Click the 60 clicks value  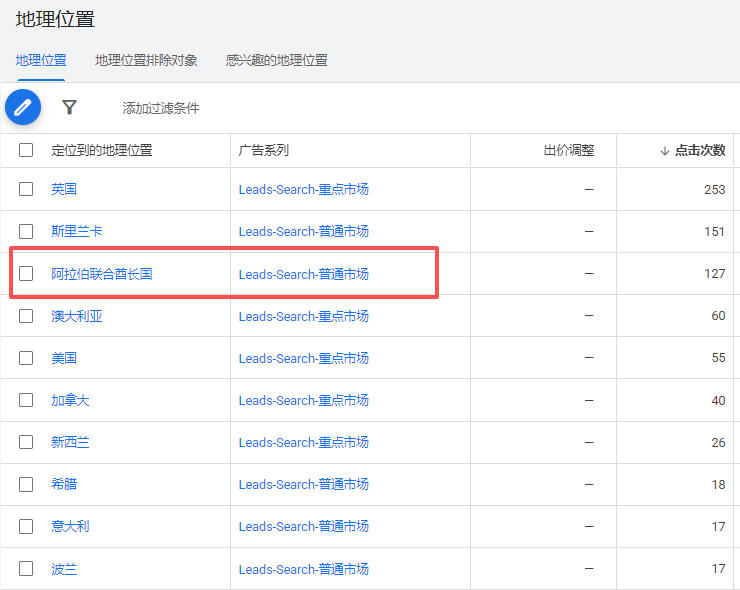point(718,315)
